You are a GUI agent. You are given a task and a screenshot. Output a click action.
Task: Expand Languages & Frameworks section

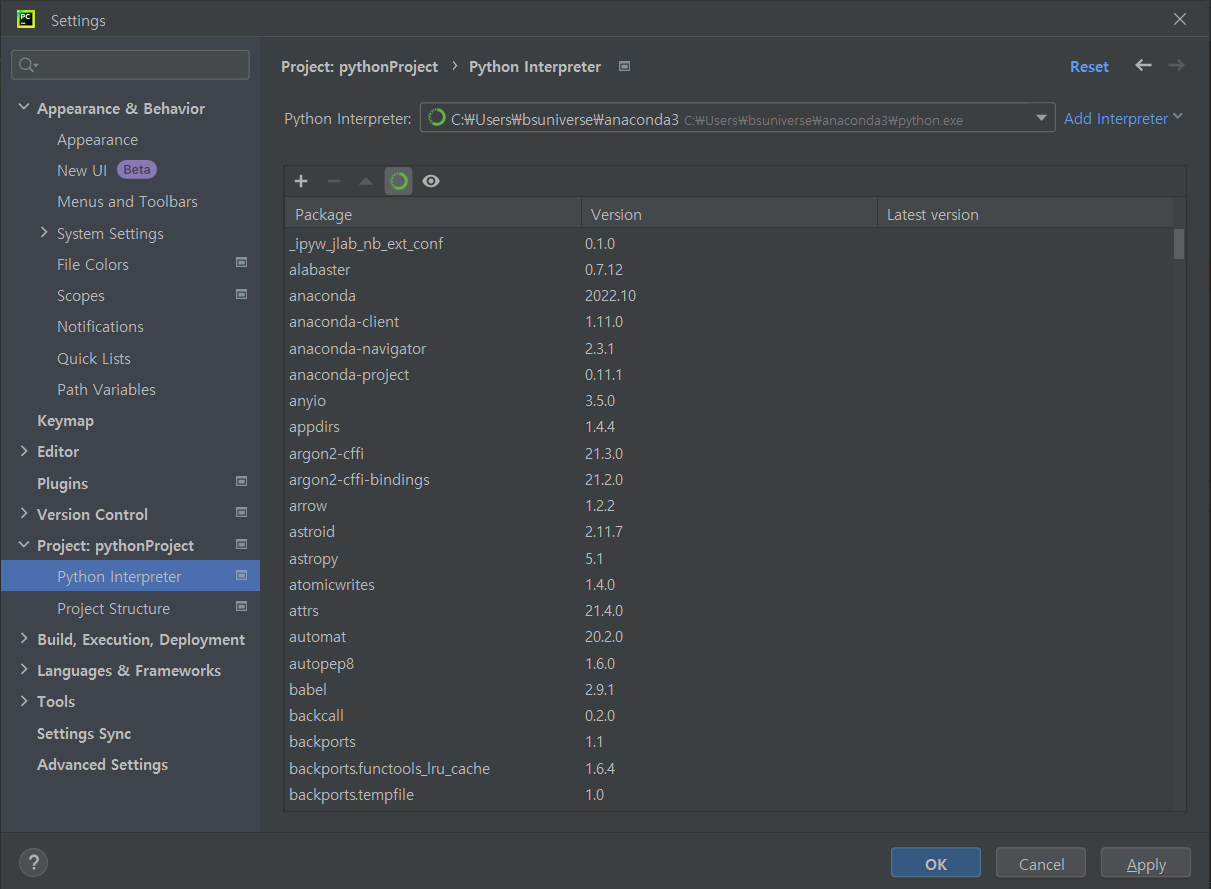pos(24,670)
